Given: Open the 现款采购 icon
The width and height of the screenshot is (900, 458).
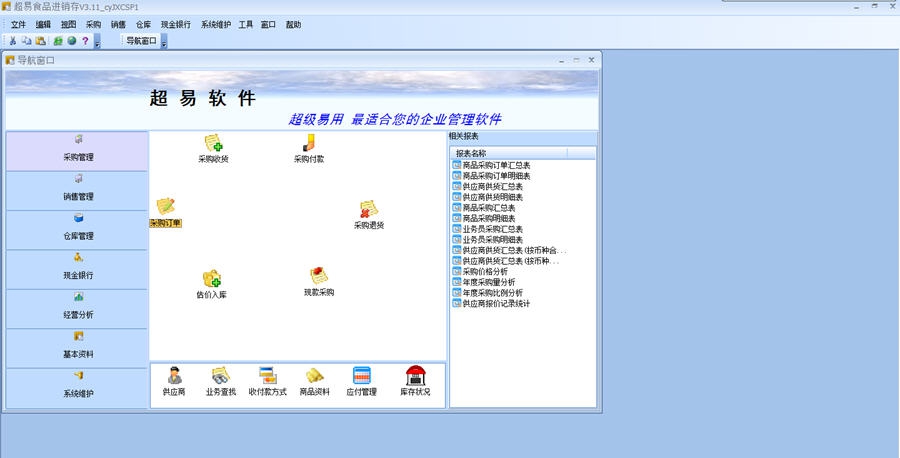Looking at the screenshot, I should pyautogui.click(x=319, y=277).
